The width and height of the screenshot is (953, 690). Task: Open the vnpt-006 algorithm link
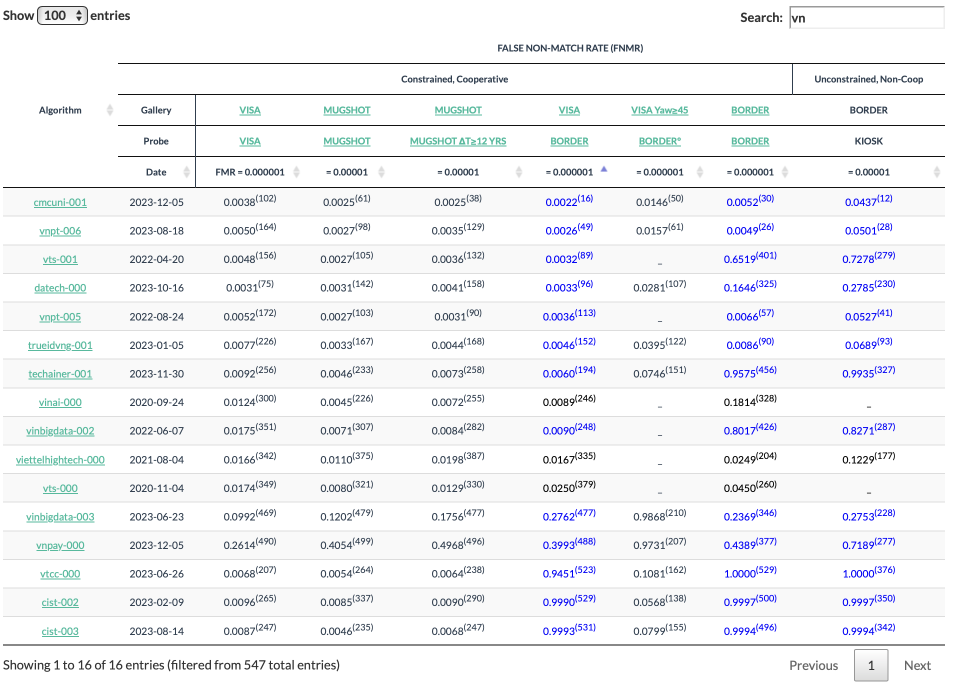click(60, 231)
